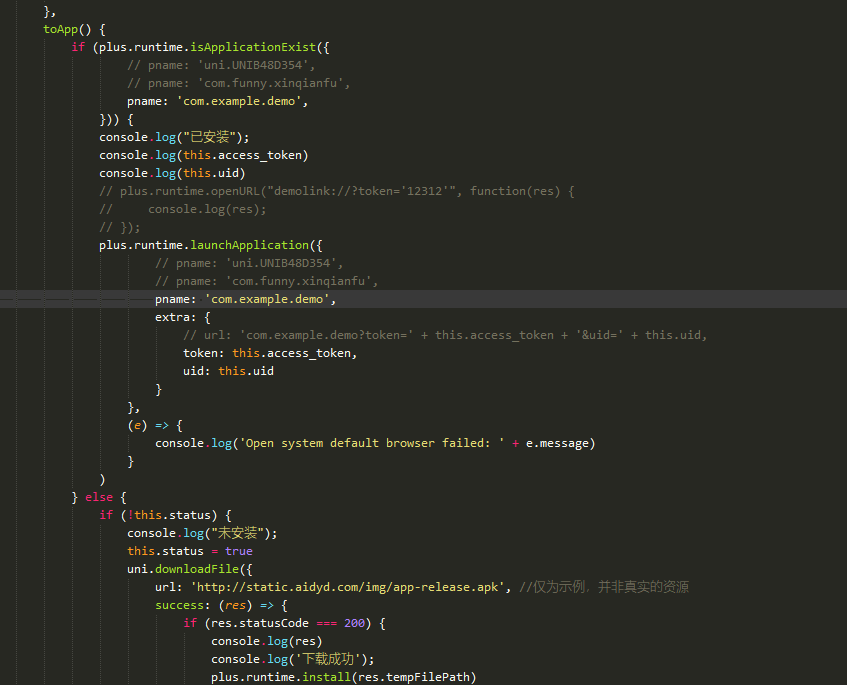Click console.log("已安装") line
This screenshot has width=847, height=685.
pos(174,137)
